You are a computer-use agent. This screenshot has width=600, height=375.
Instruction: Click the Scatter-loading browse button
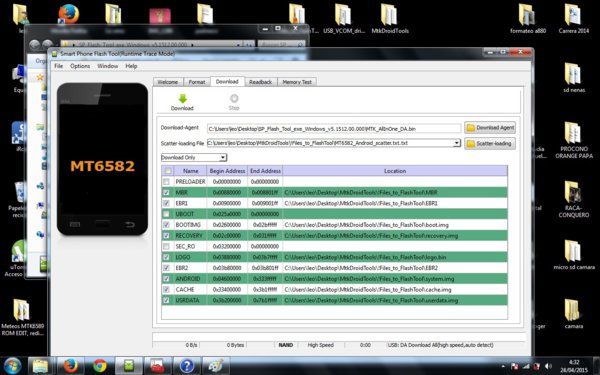coord(490,143)
